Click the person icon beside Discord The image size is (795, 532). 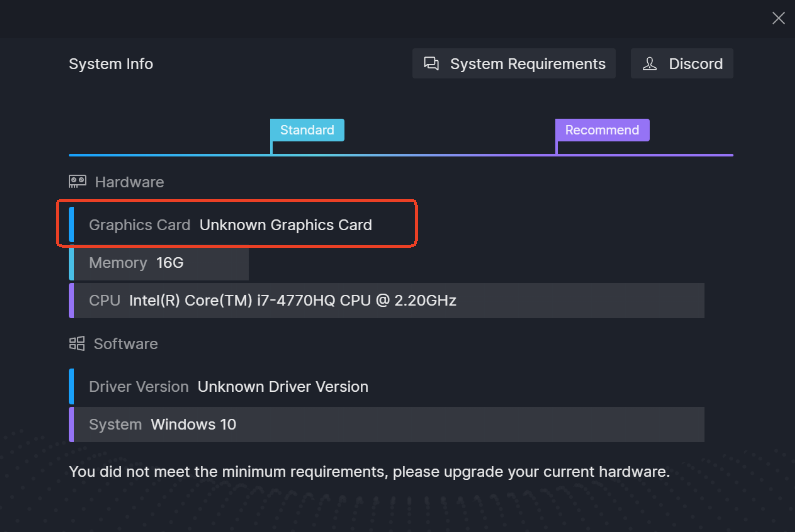point(649,63)
